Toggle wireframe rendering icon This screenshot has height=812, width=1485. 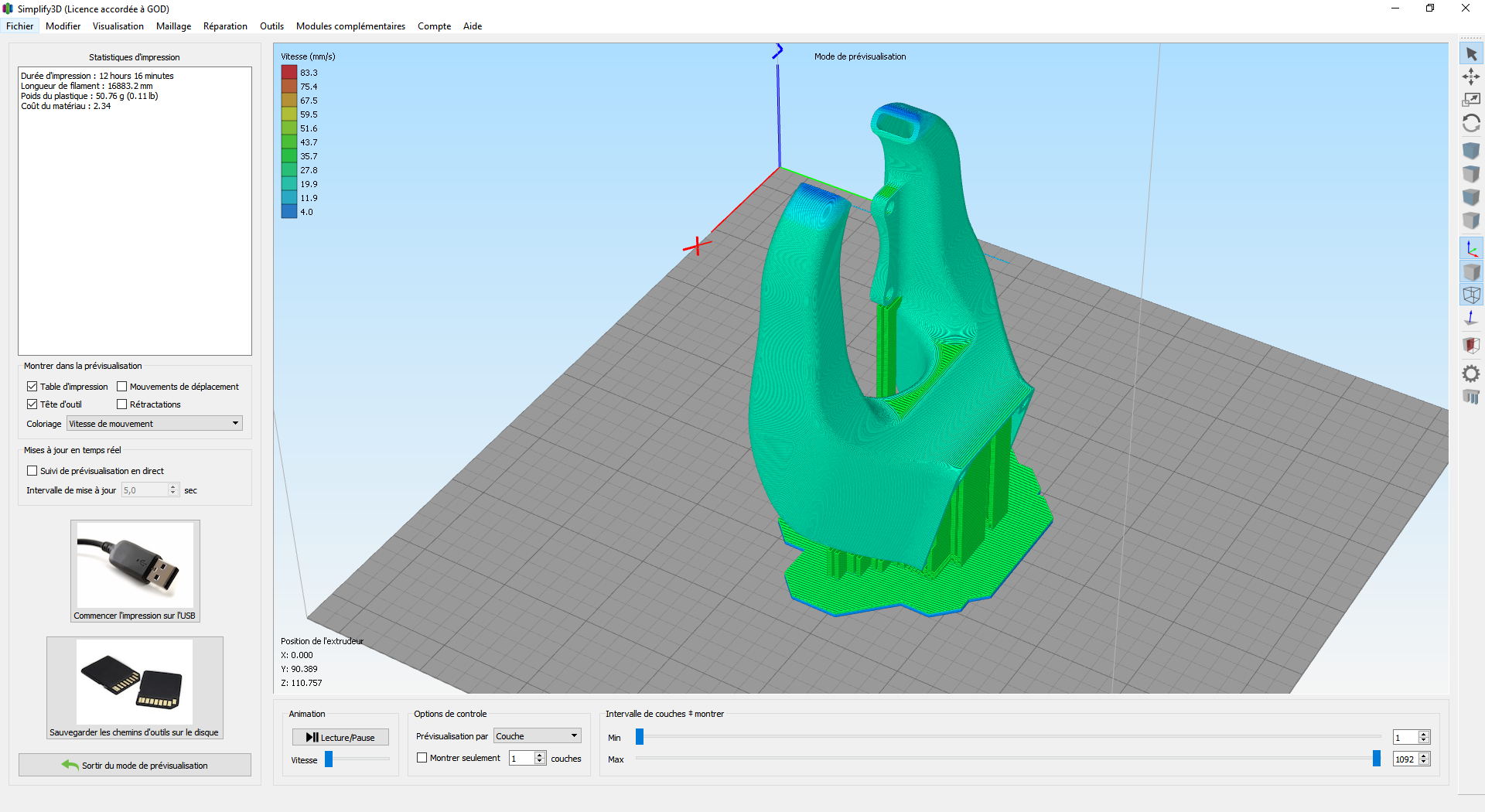coord(1471,295)
